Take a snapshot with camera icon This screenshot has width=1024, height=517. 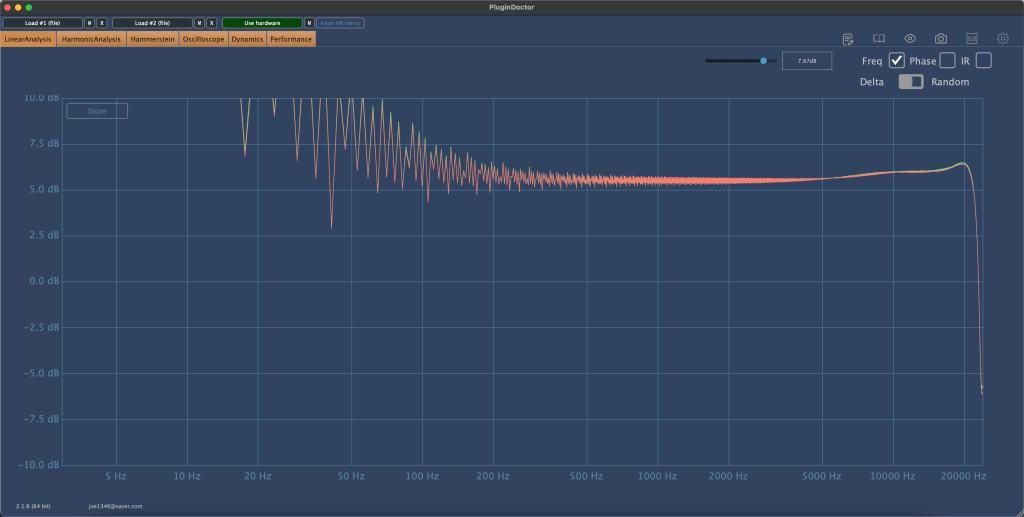941,39
